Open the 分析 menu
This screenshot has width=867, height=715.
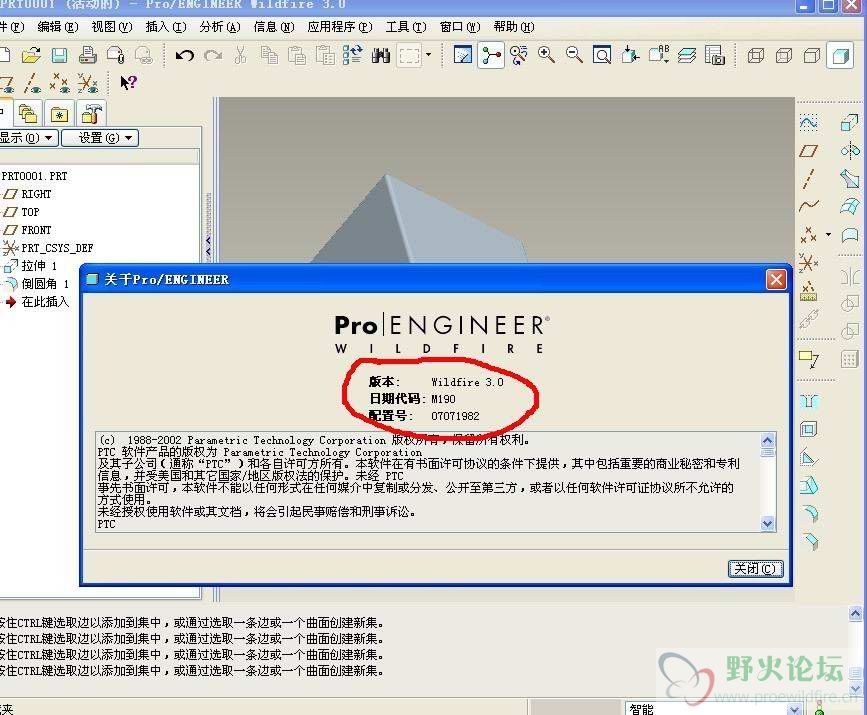point(220,27)
